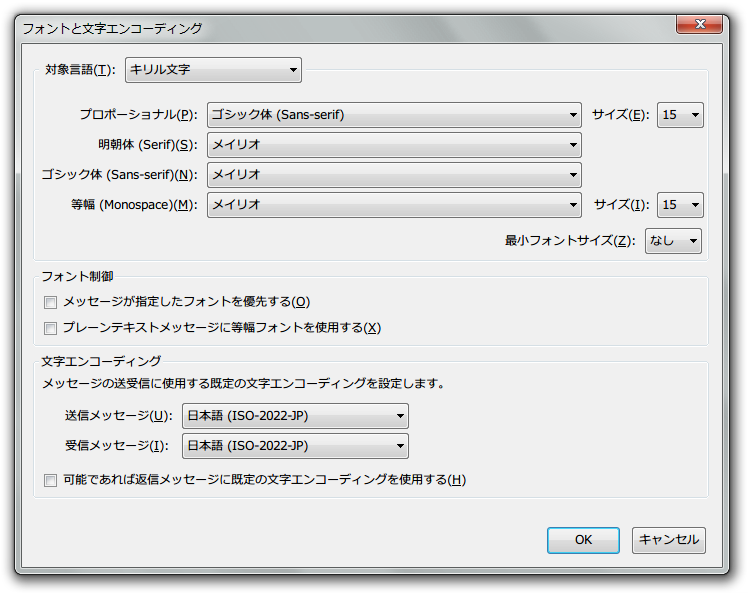Screen dimensions: 748x593
Task: Open the 対象言語 dropdown showing キリル文字
Action: coord(213,70)
